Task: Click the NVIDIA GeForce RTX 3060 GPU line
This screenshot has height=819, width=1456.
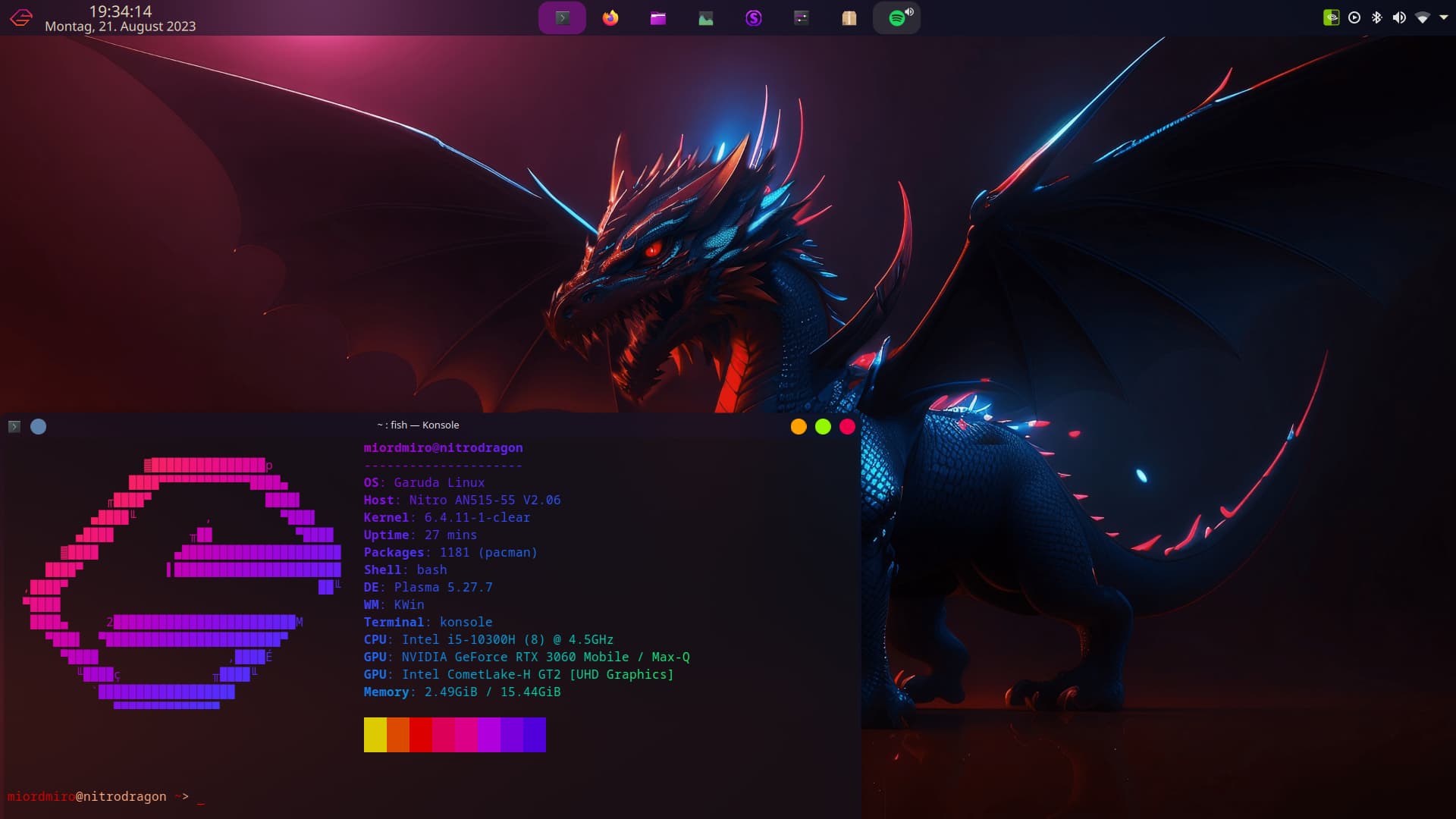Action: [526, 657]
